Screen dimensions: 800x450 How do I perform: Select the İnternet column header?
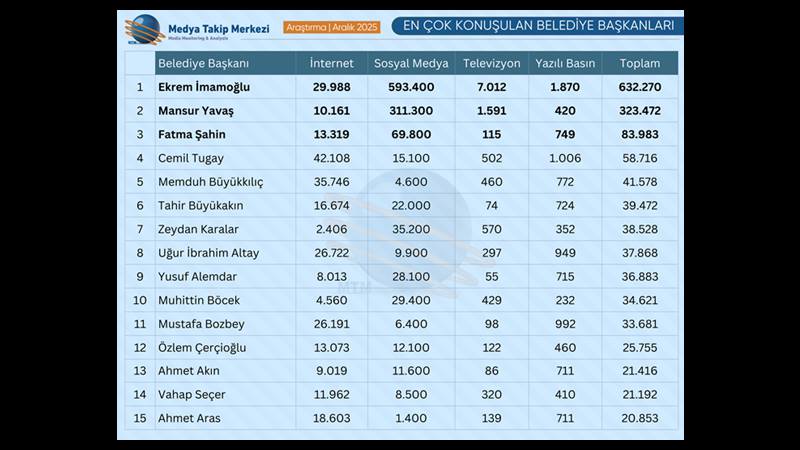click(x=332, y=63)
